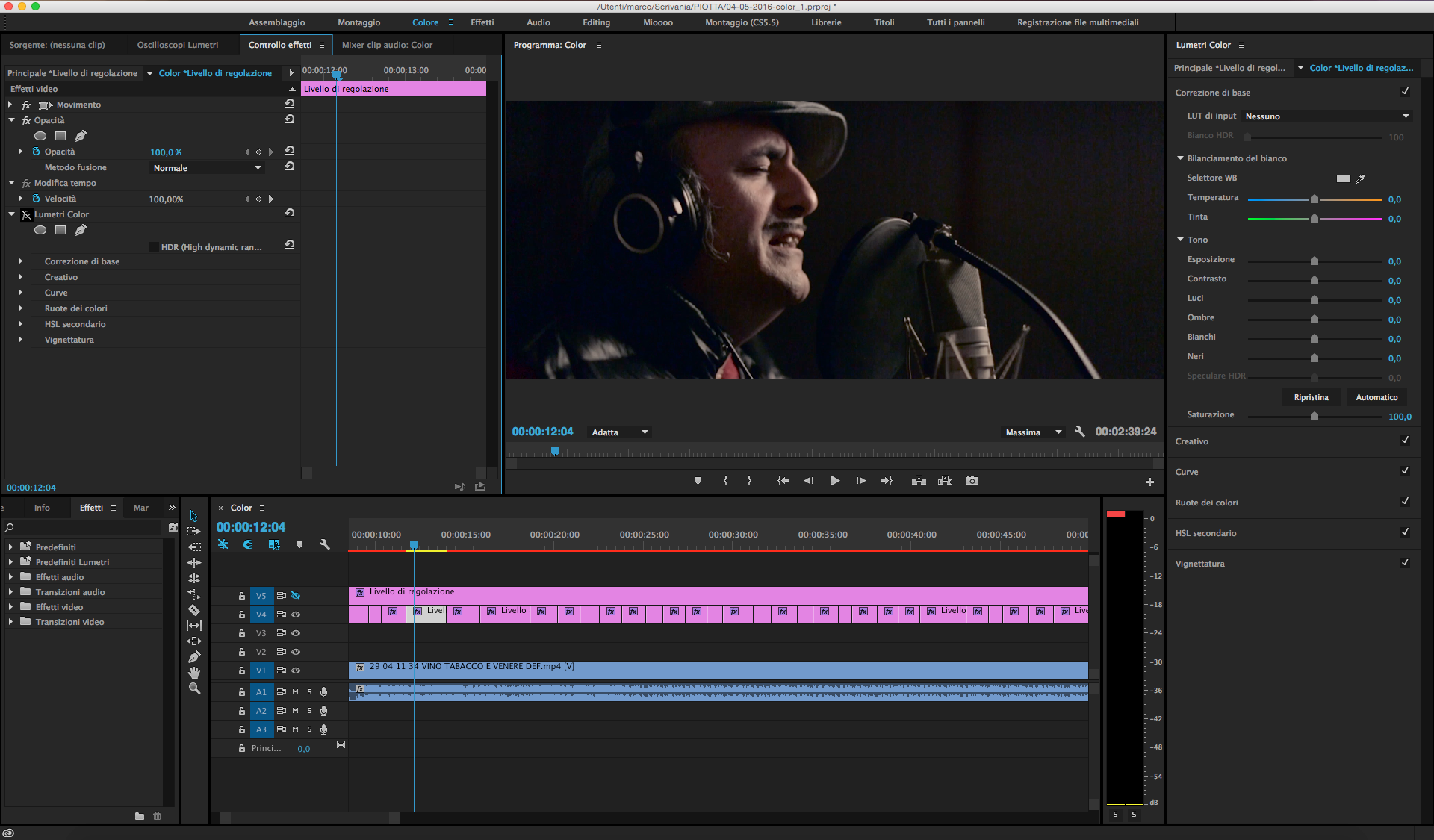This screenshot has width=1434, height=840.
Task: Click the Lift button
Action: [919, 481]
